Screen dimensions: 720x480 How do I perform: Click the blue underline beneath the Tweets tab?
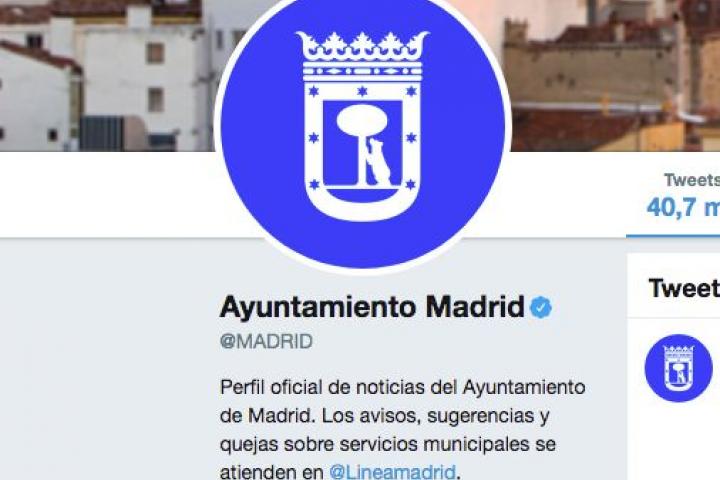click(x=673, y=236)
